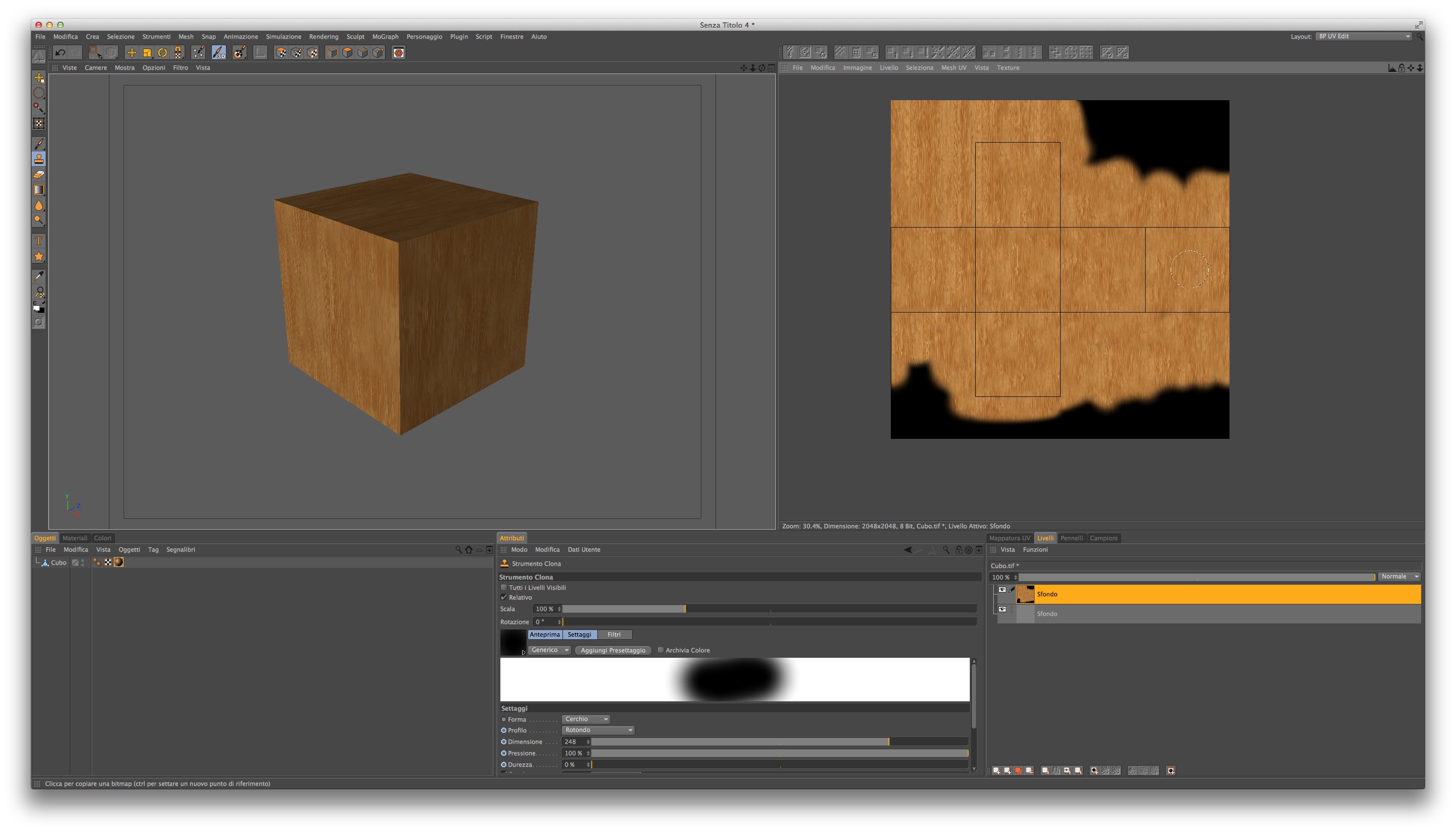Select the Eyedropper tool

tap(39, 277)
